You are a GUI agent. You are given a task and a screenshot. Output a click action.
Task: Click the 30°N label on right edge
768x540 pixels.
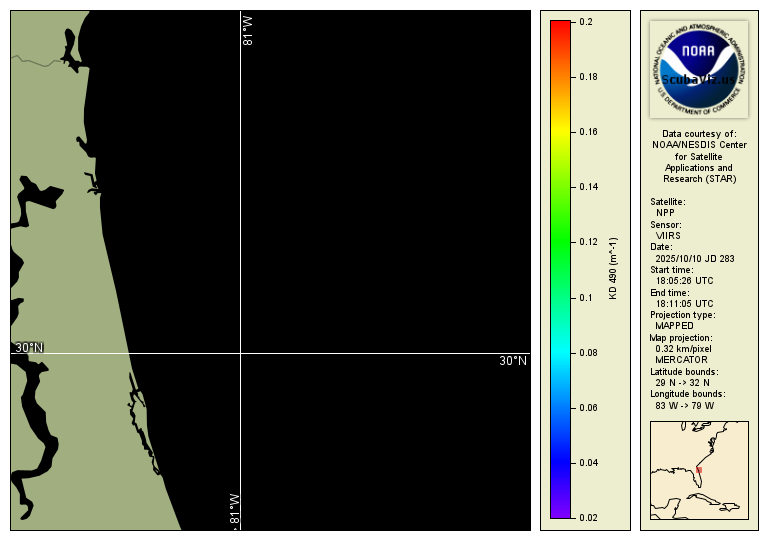pos(513,360)
